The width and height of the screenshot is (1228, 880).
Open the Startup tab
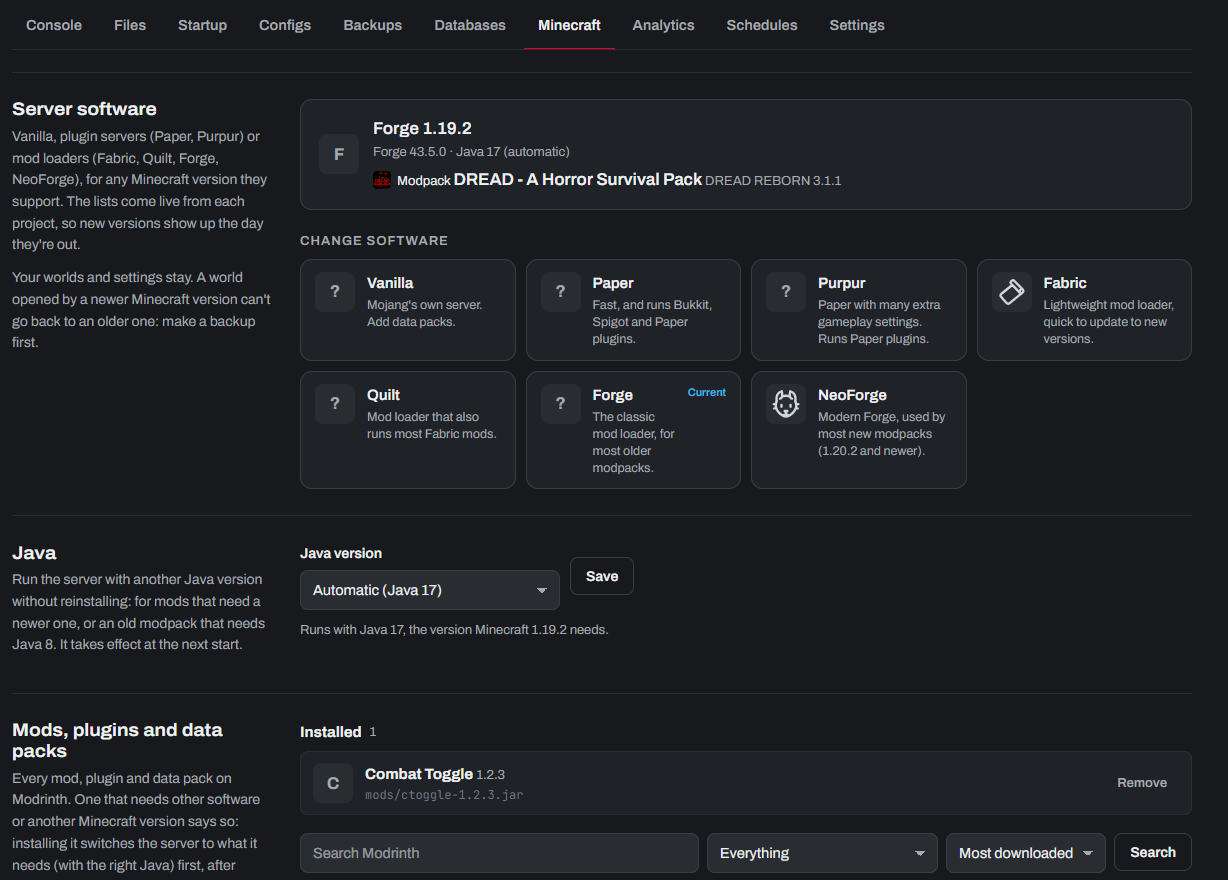pyautogui.click(x=202, y=25)
